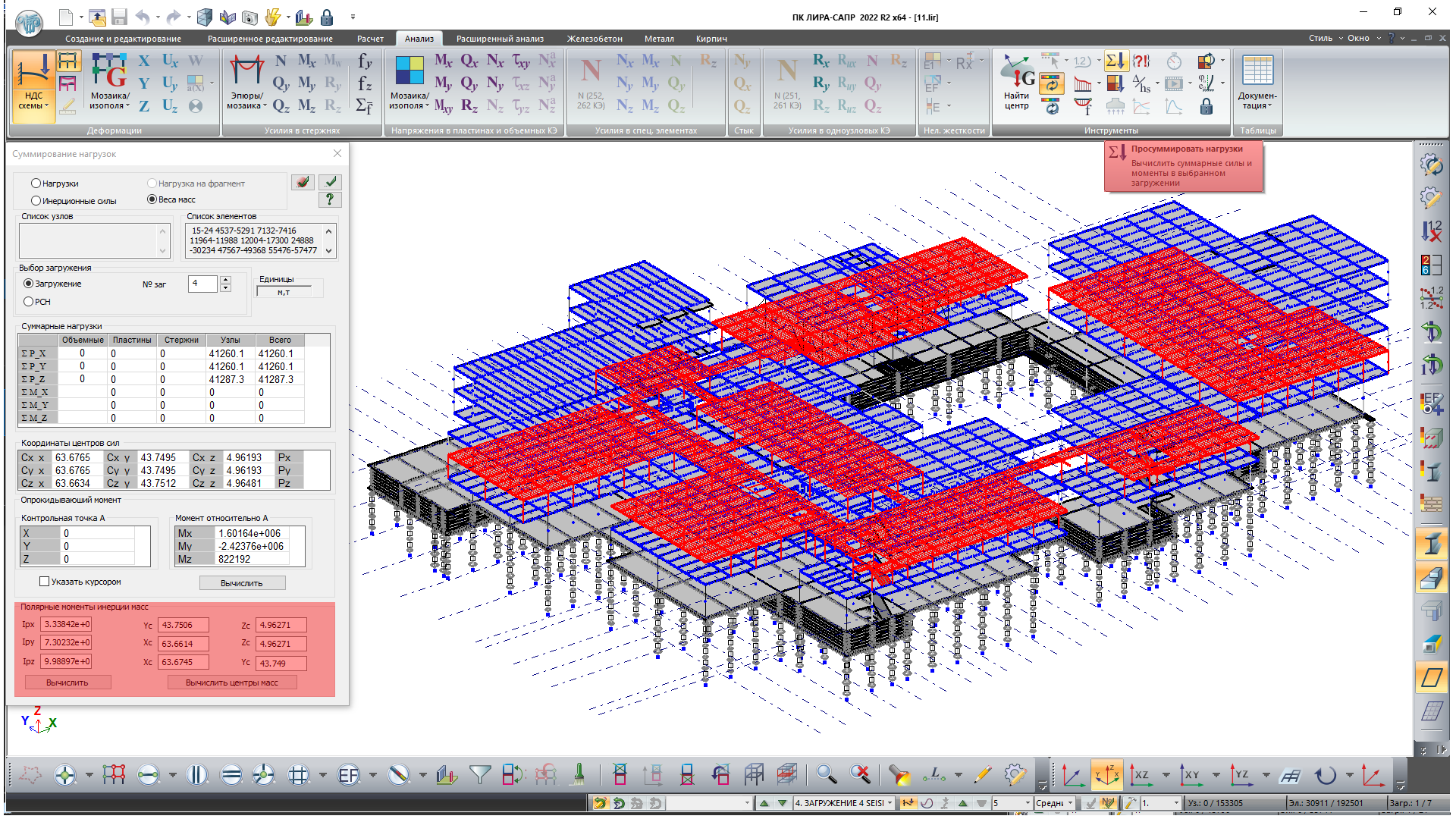
Task: Increase the № заг load number stepper
Action: click(x=225, y=280)
